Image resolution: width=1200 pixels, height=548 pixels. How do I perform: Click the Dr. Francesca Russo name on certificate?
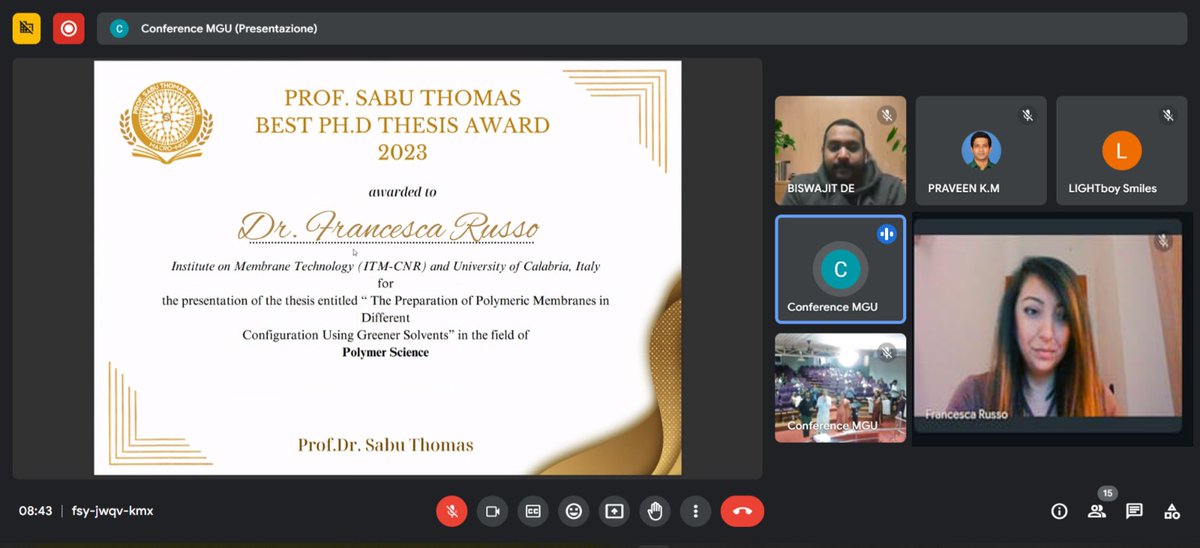[x=388, y=227]
